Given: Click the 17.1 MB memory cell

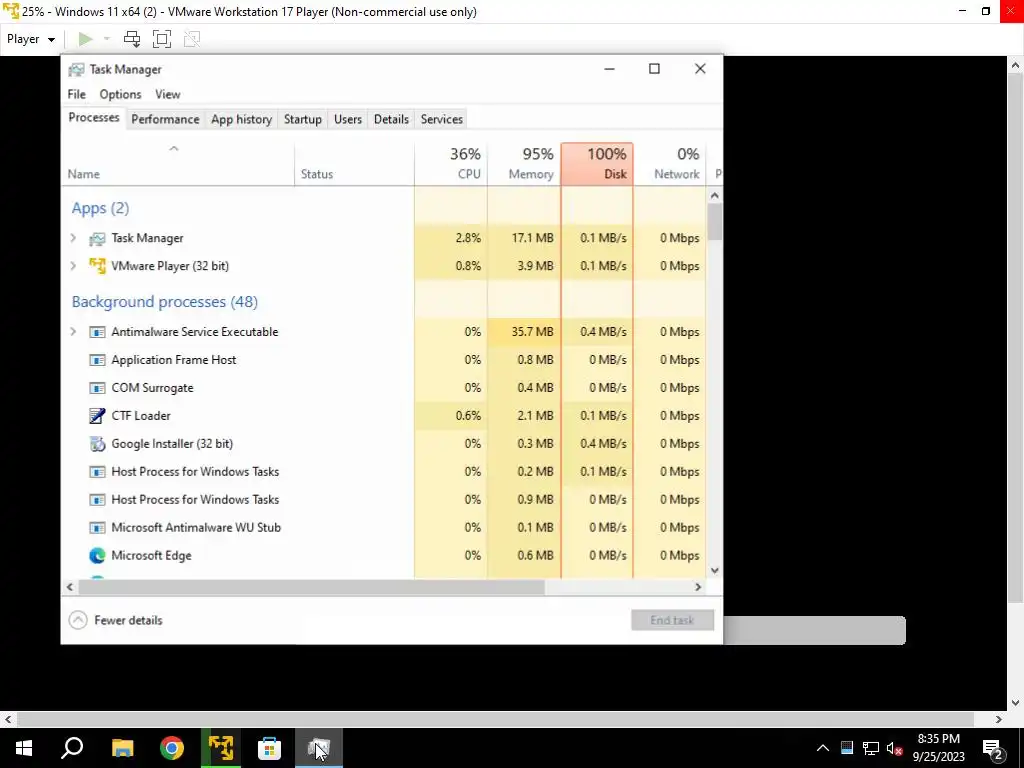Looking at the screenshot, I should point(524,238).
